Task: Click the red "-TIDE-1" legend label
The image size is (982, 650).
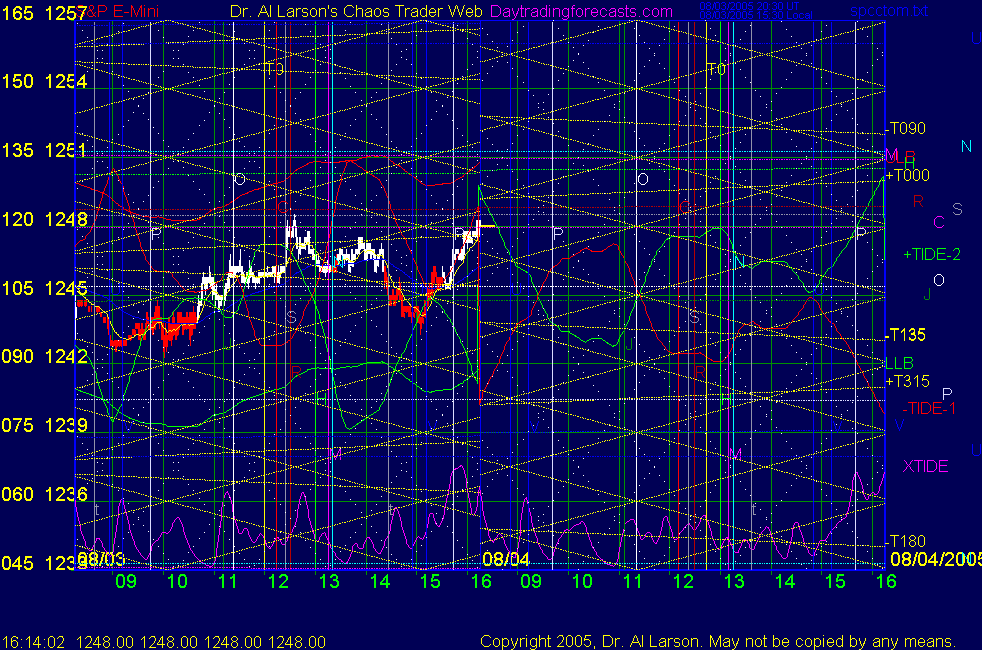Action: (x=929, y=409)
